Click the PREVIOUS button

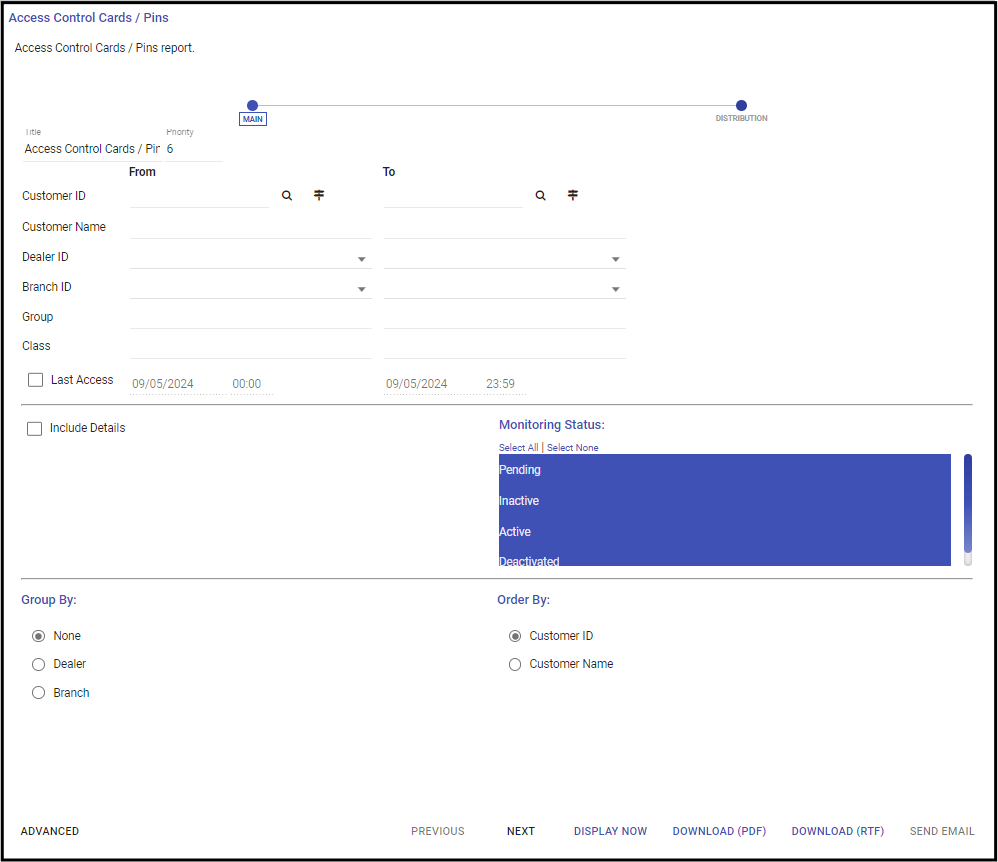438,831
